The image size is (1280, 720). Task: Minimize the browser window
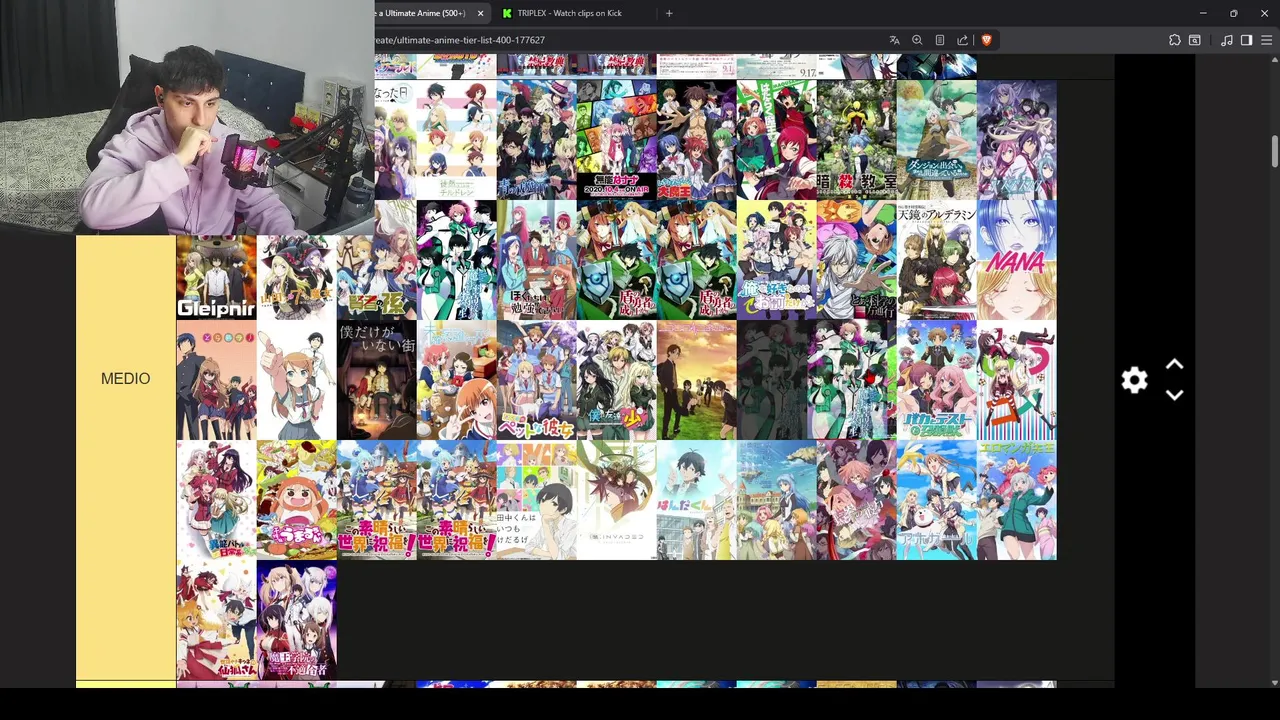pos(1202,13)
